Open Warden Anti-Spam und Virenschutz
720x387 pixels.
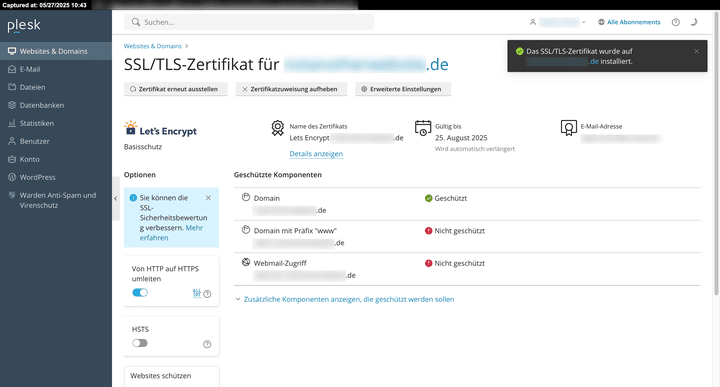[56, 200]
